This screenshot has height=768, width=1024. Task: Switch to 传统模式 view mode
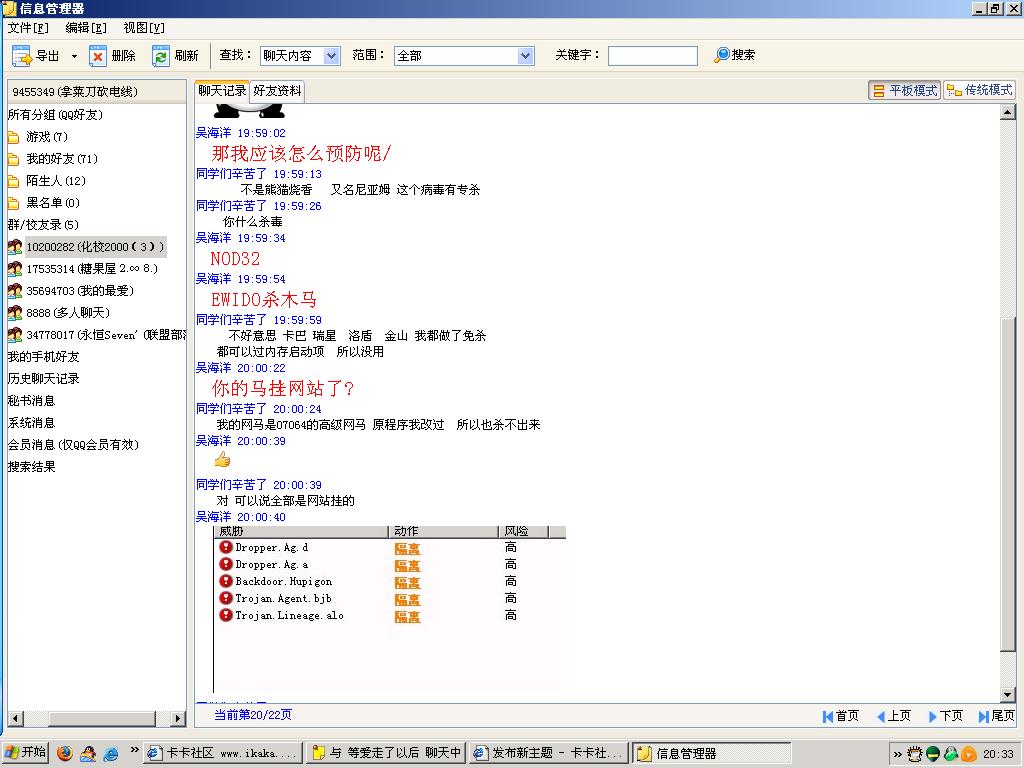[980, 90]
